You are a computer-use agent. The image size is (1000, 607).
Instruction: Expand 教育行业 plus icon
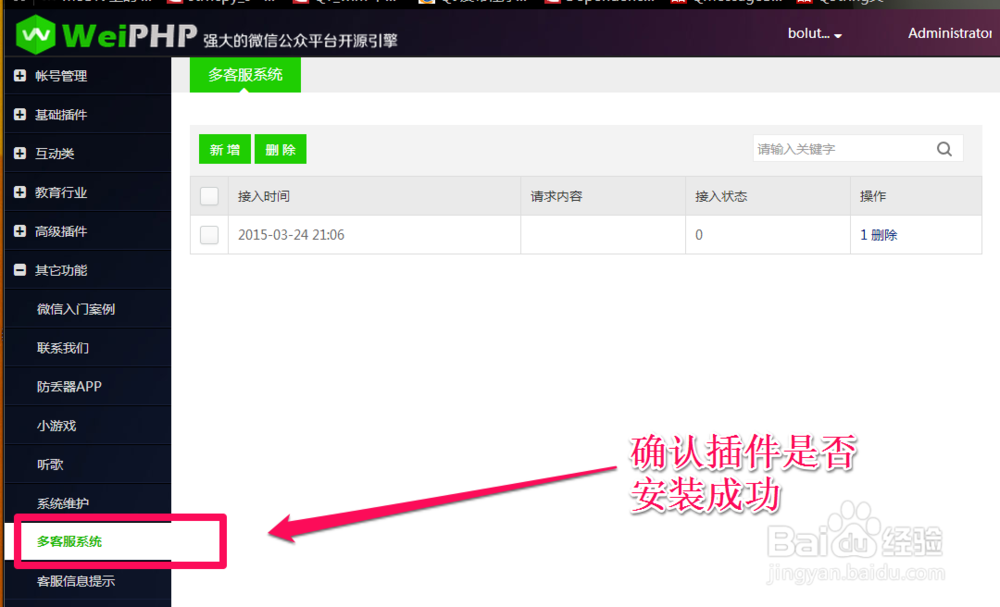point(20,192)
